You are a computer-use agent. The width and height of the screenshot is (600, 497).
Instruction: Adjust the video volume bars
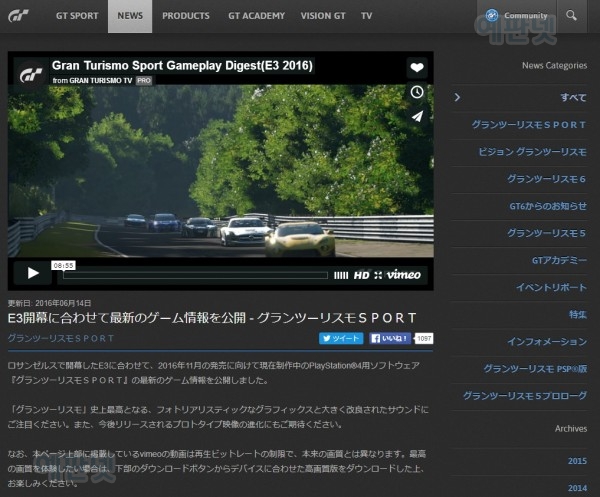[x=341, y=275]
